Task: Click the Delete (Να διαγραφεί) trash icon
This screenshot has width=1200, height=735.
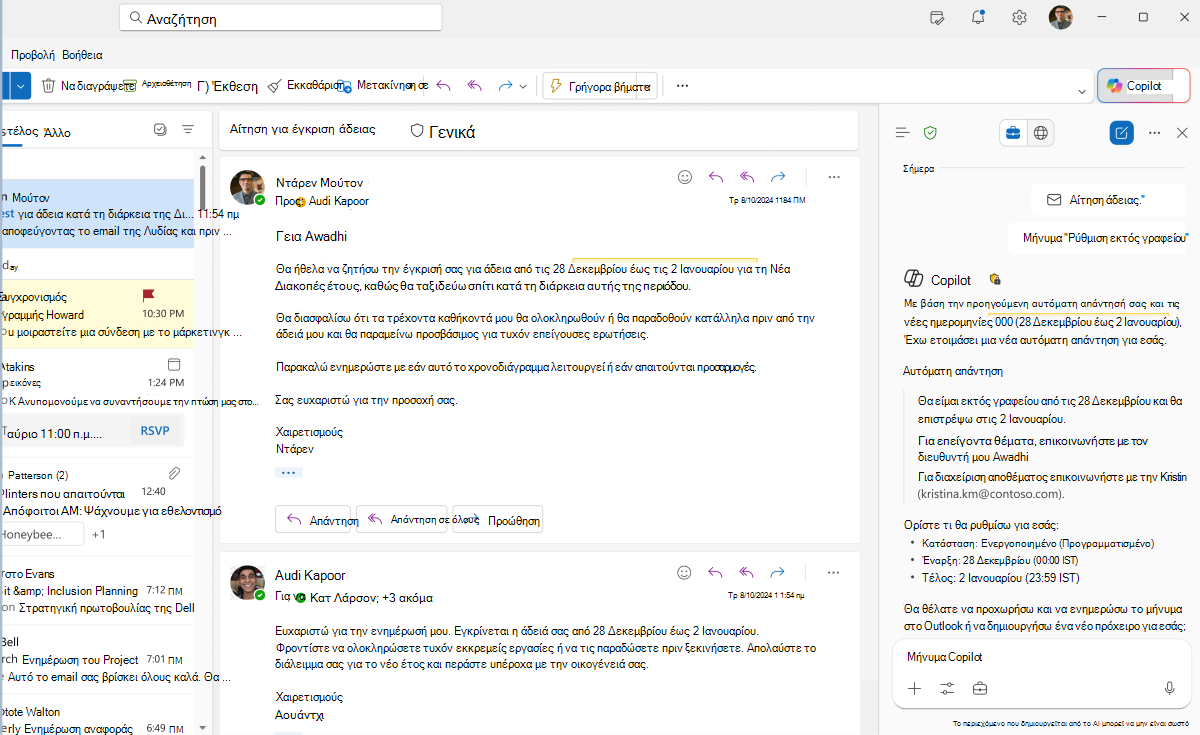Action: (x=48, y=86)
